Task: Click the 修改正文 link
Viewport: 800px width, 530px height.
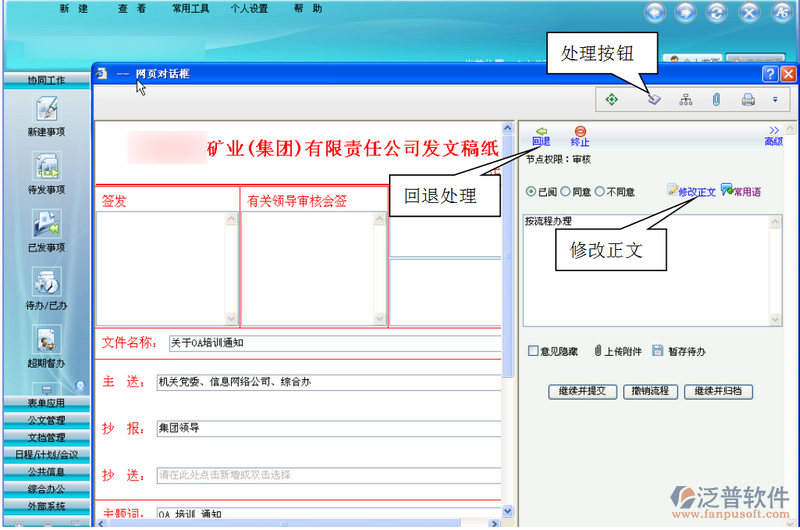Action: [691, 191]
